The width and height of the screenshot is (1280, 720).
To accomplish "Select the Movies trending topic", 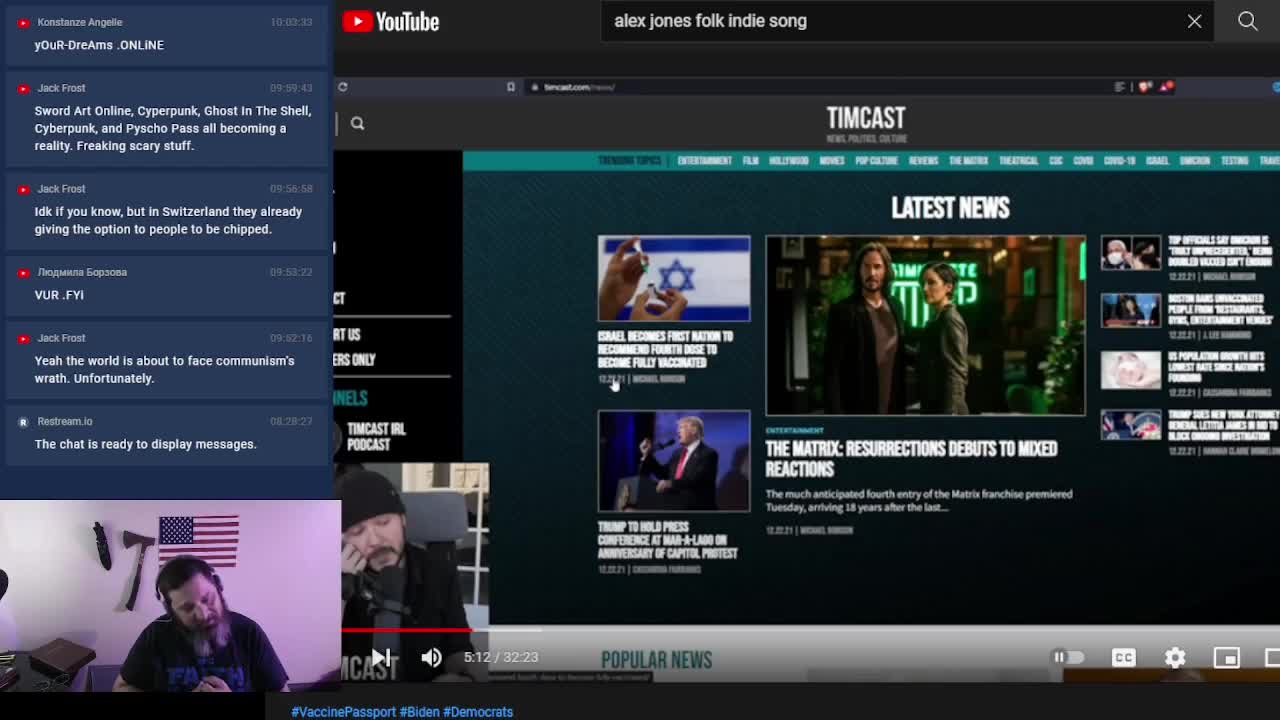I will pos(832,161).
